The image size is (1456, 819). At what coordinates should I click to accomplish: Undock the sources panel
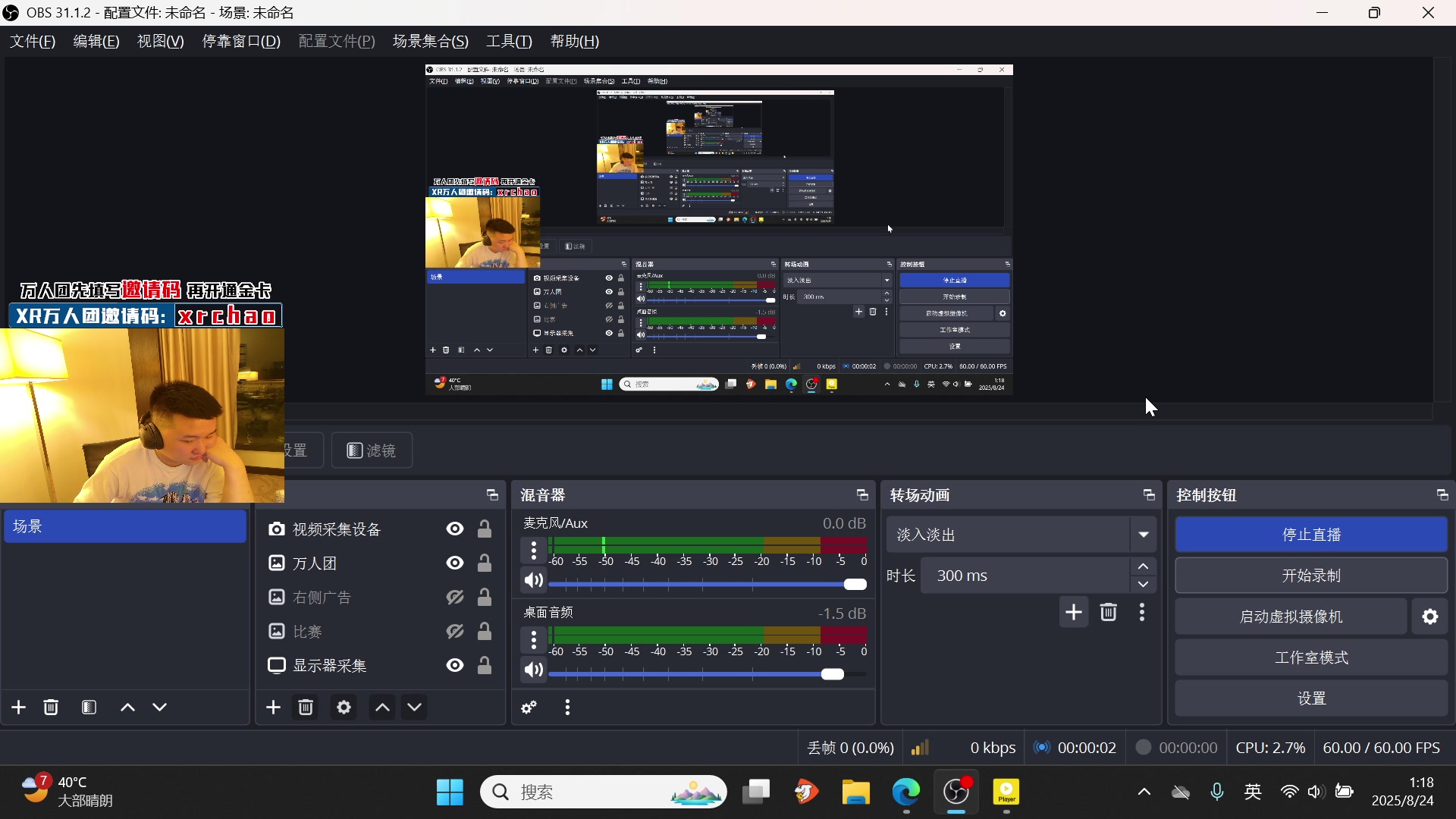pyautogui.click(x=492, y=495)
